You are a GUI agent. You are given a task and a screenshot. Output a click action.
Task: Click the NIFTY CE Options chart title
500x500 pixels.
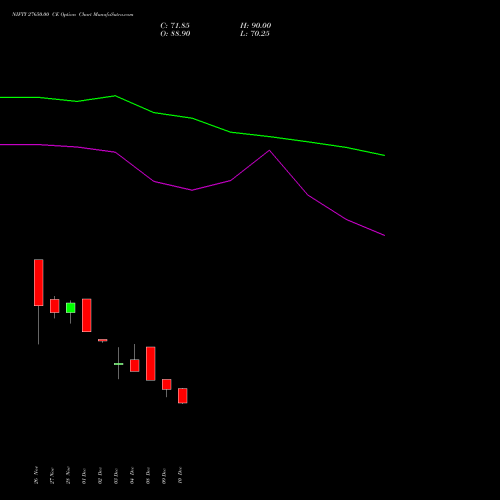coord(73,14)
